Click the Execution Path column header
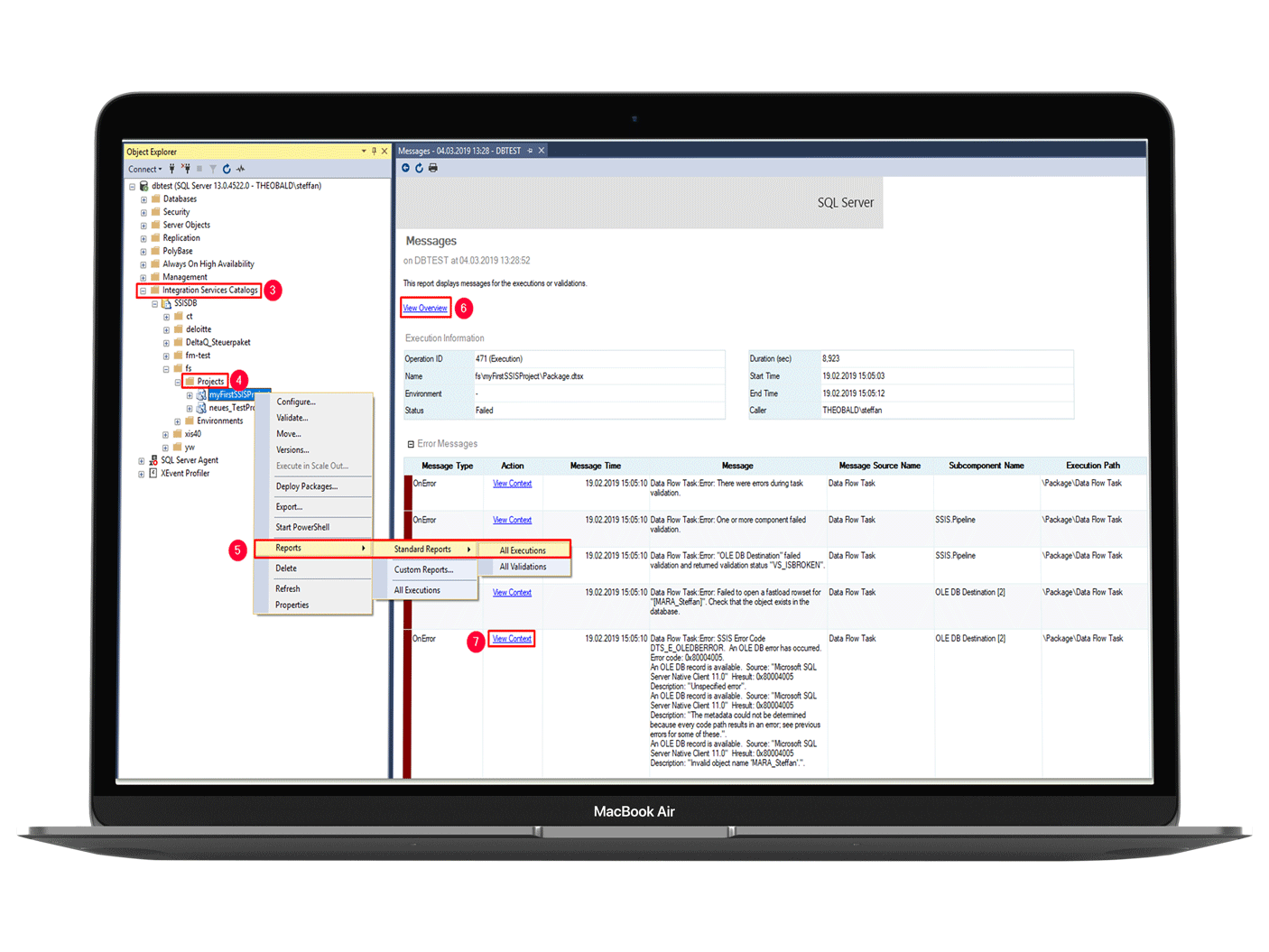 tap(1093, 466)
